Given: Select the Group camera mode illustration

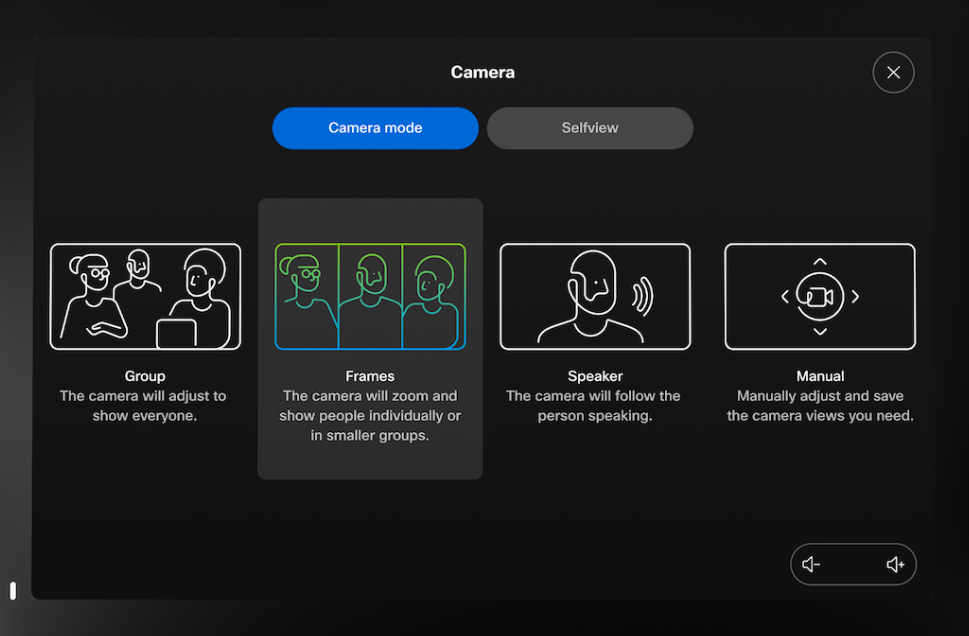Looking at the screenshot, I should (145, 297).
